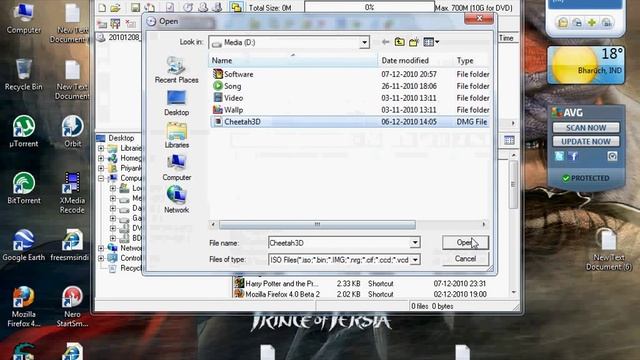640x360 pixels.
Task: Select Network in the dialog places bar
Action: coord(176,200)
